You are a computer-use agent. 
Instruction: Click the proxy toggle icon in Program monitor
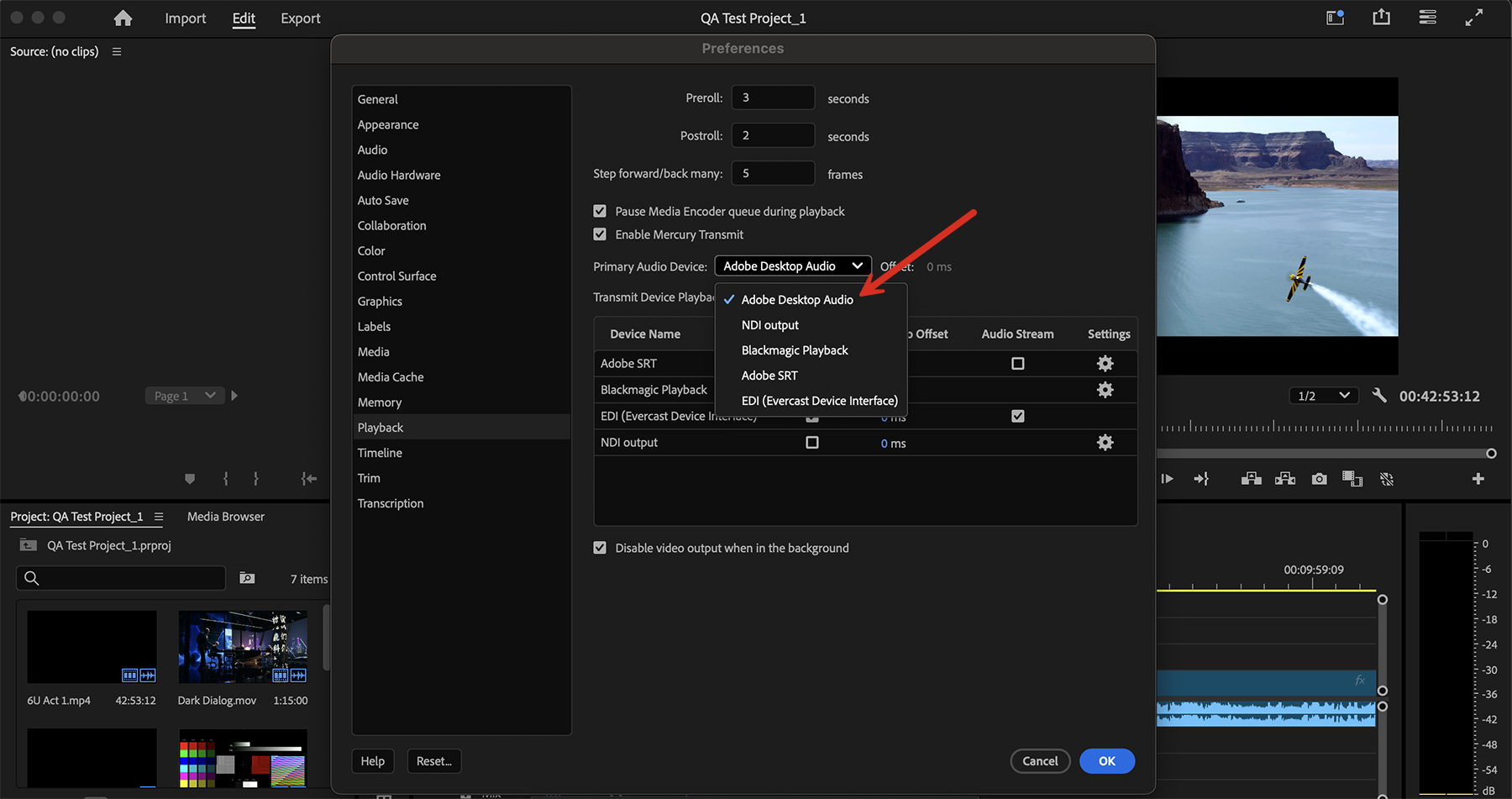[1387, 479]
